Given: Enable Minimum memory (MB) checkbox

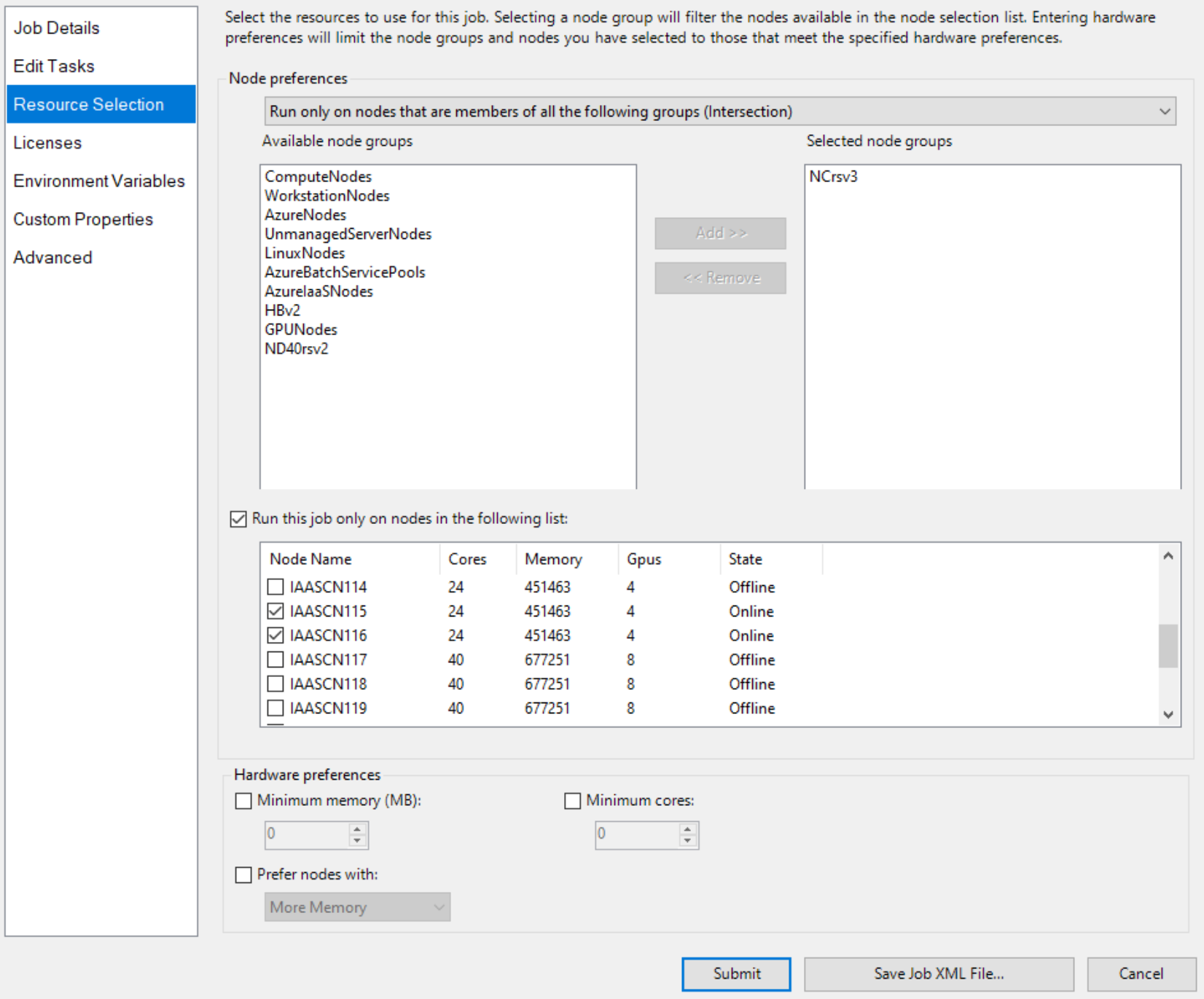Looking at the screenshot, I should click(243, 801).
